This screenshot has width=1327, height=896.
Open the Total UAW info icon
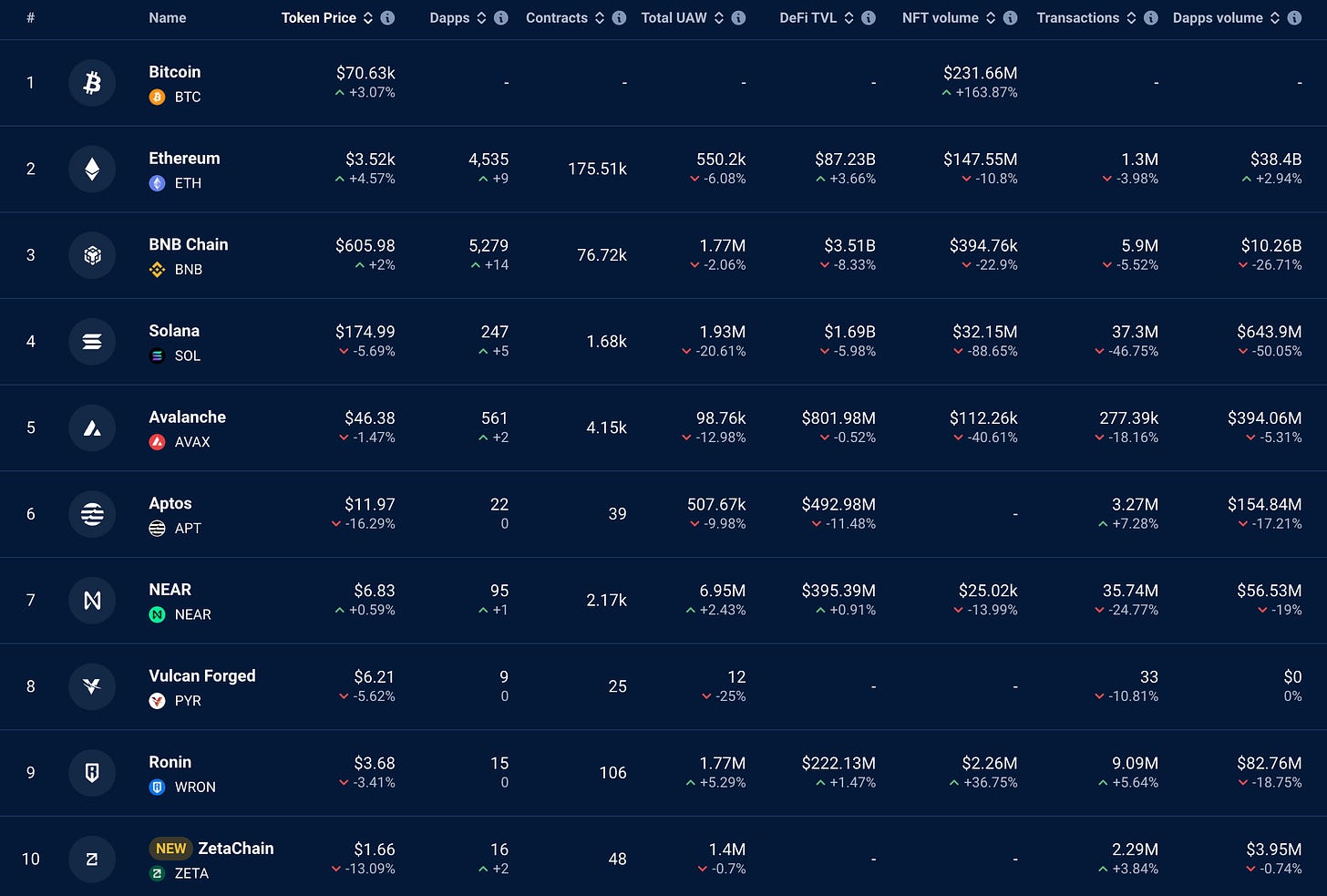pyautogui.click(x=738, y=18)
